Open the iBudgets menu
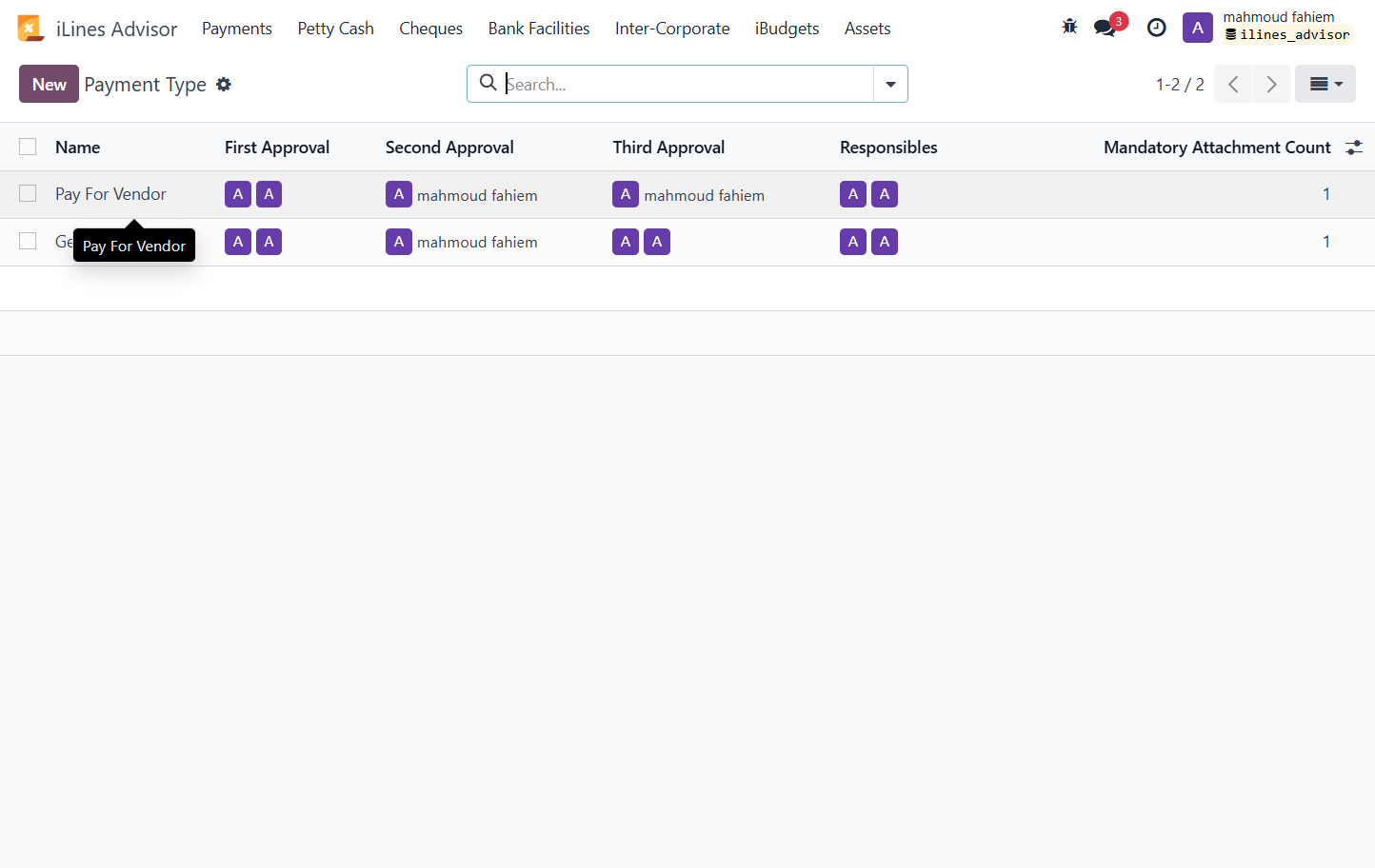The image size is (1375, 868). pos(787,29)
